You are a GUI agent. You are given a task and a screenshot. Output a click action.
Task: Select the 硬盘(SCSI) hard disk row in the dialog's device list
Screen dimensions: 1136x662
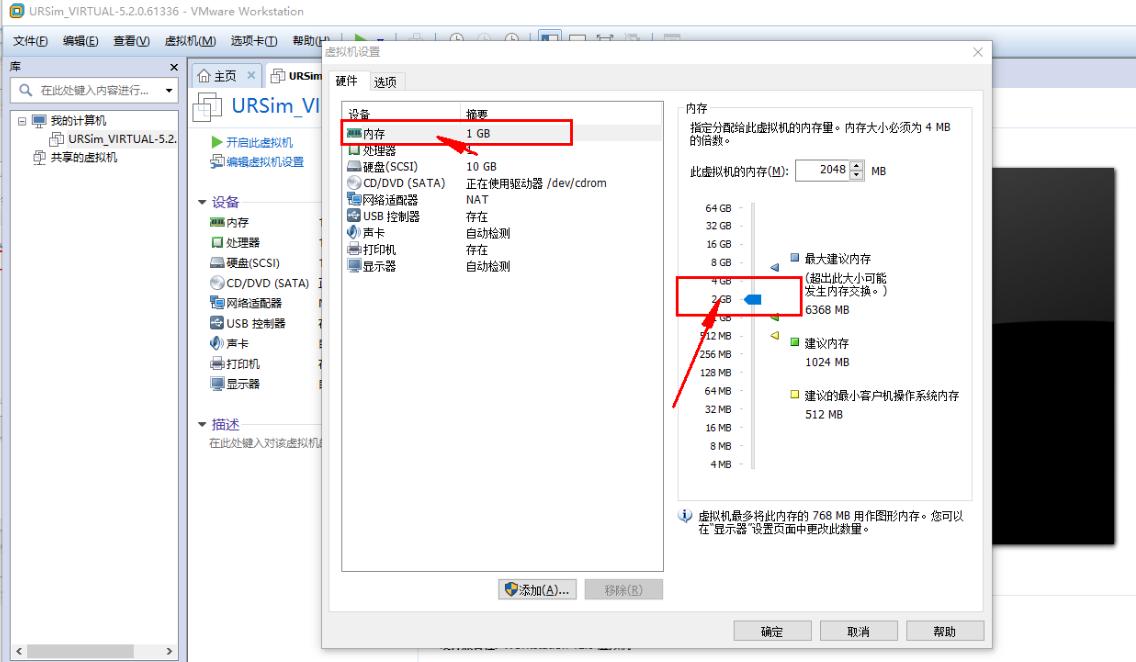501,167
